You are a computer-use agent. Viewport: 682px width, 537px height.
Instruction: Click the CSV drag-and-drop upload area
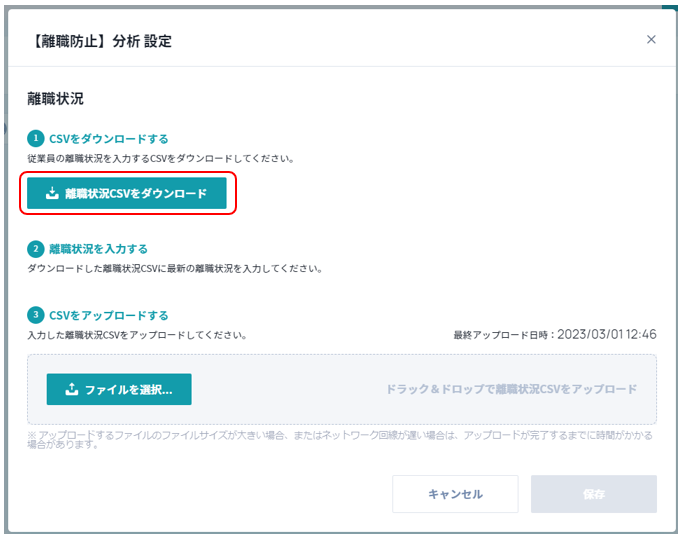point(342,389)
